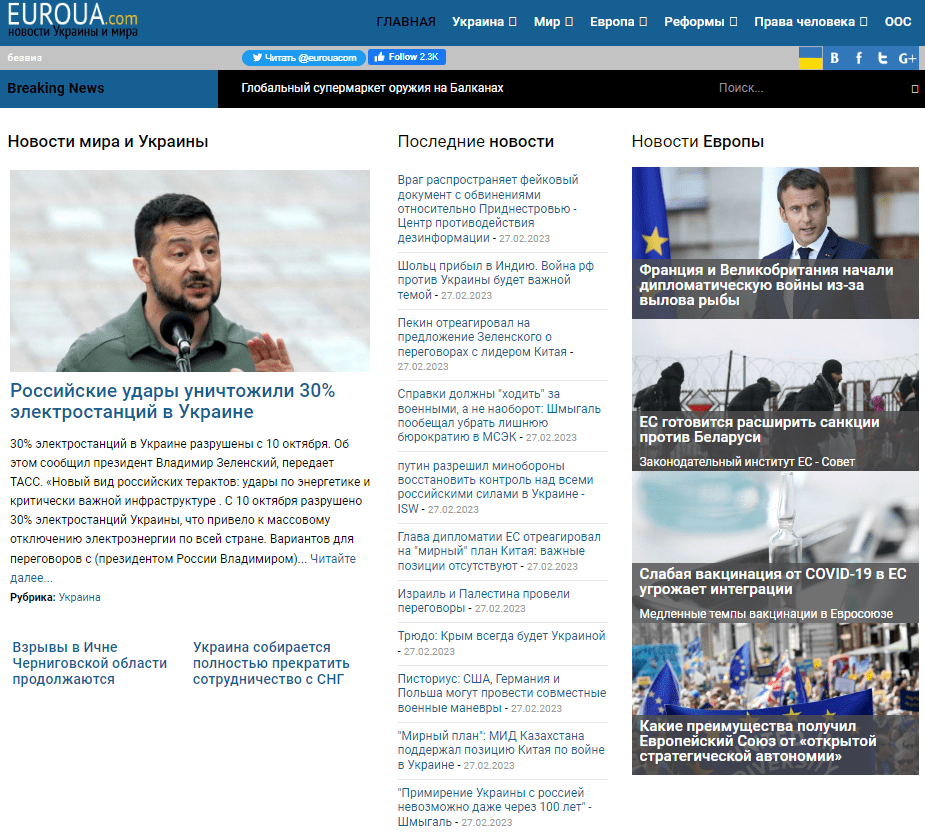Click into the Поиск search field
This screenshot has width=925, height=833.
806,88
